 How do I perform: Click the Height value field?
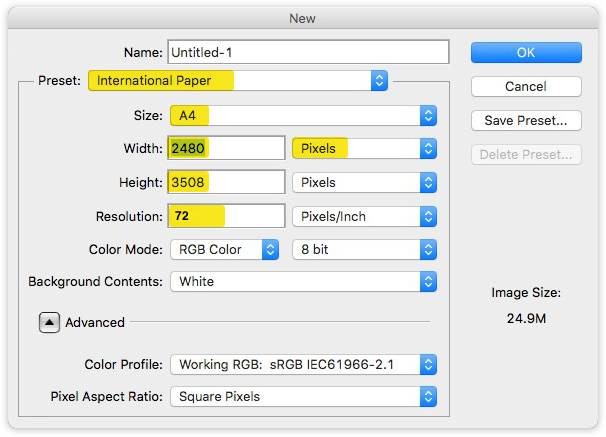(x=227, y=183)
